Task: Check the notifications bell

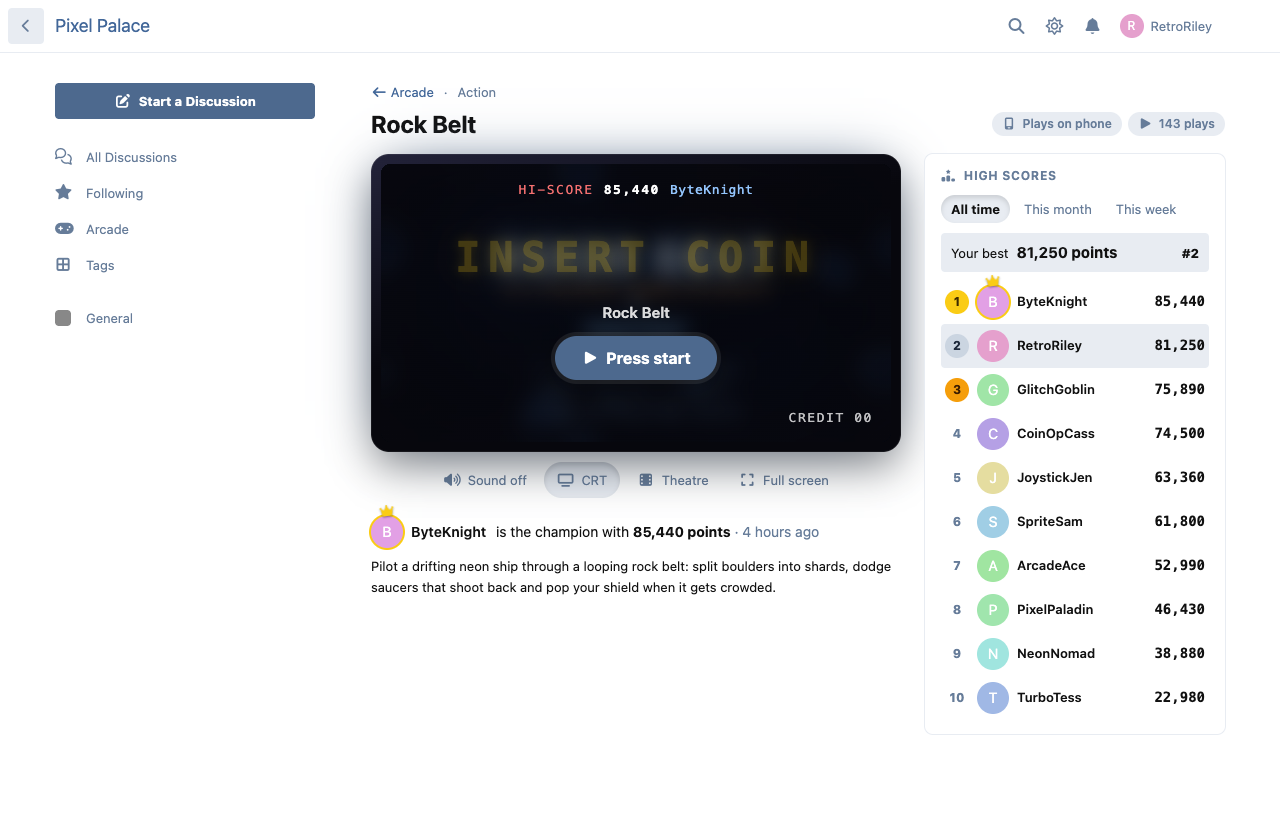Action: pos(1092,26)
